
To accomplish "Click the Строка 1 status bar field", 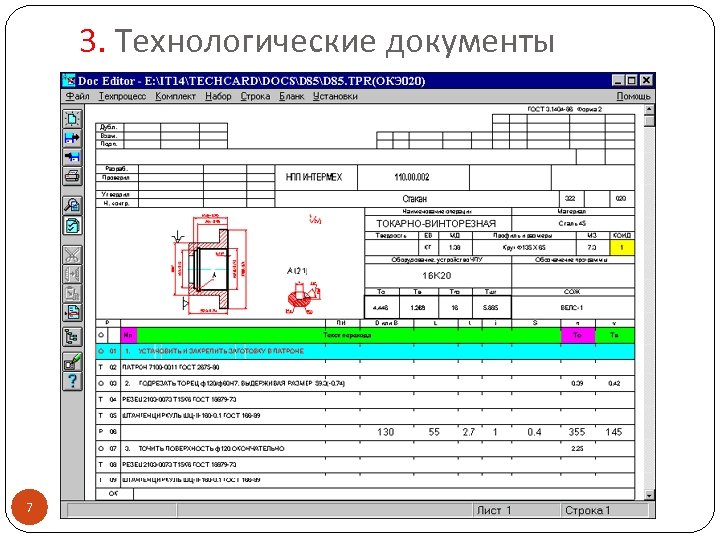I will coord(605,510).
